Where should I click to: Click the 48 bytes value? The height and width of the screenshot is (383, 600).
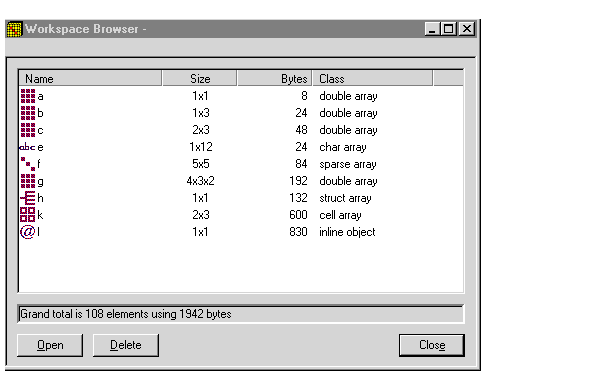301,130
